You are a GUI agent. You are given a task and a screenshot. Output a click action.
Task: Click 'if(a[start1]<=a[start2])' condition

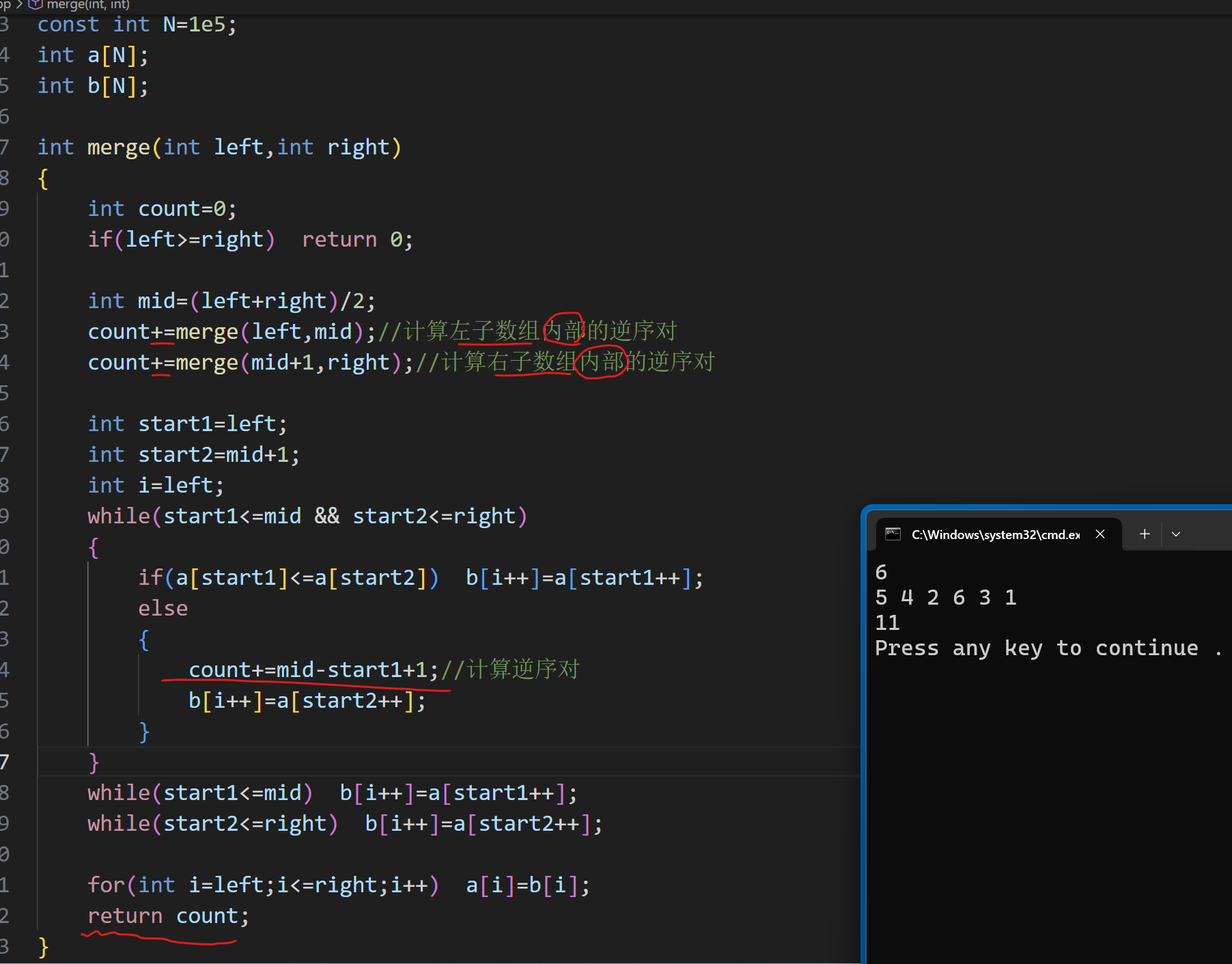tap(288, 578)
